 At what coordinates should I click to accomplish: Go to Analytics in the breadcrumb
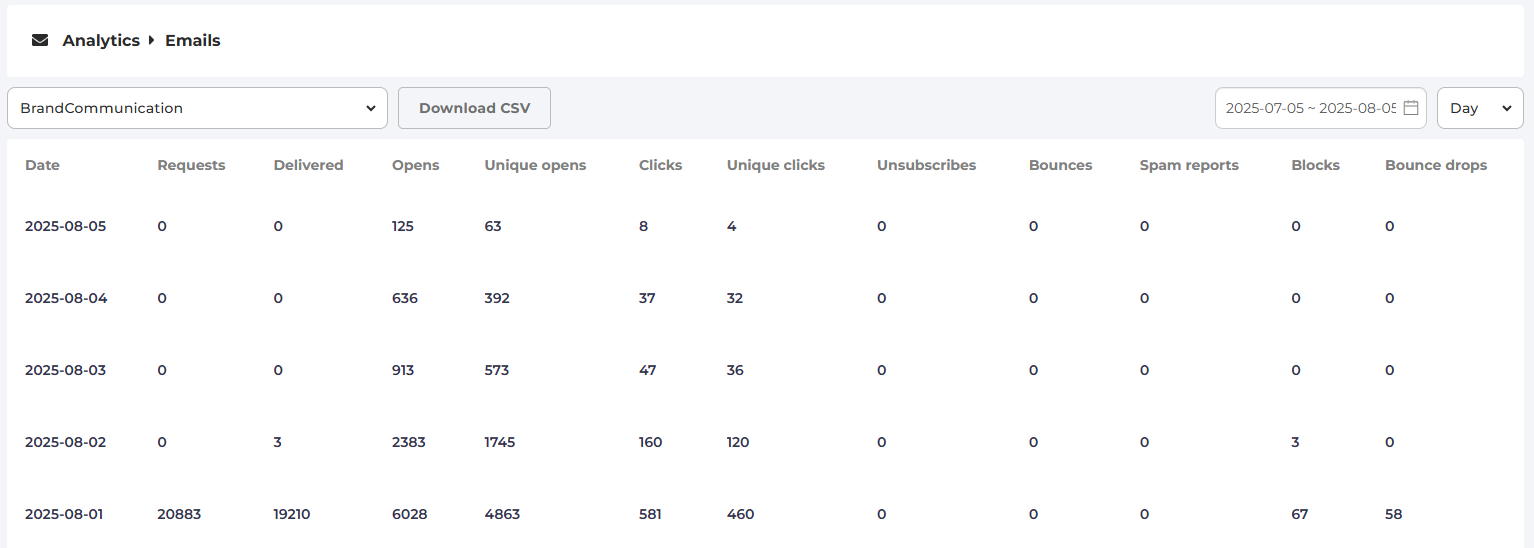[101, 41]
